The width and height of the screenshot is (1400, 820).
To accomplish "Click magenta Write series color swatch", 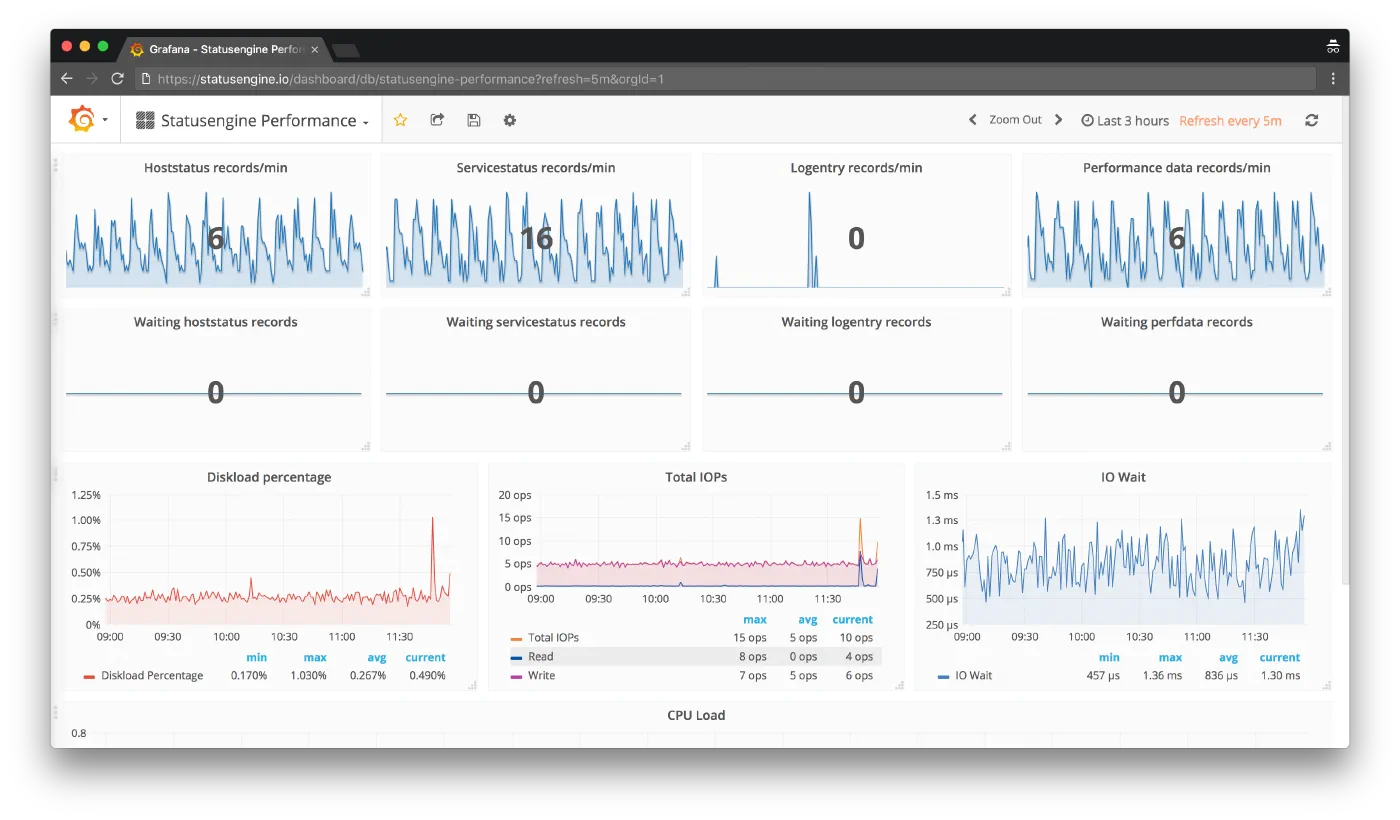I will click(x=516, y=677).
